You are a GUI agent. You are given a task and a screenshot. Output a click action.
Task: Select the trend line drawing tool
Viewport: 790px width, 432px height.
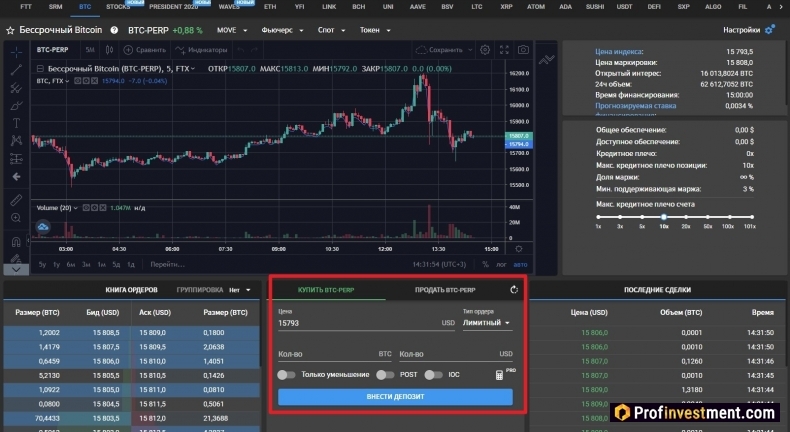tap(16, 70)
